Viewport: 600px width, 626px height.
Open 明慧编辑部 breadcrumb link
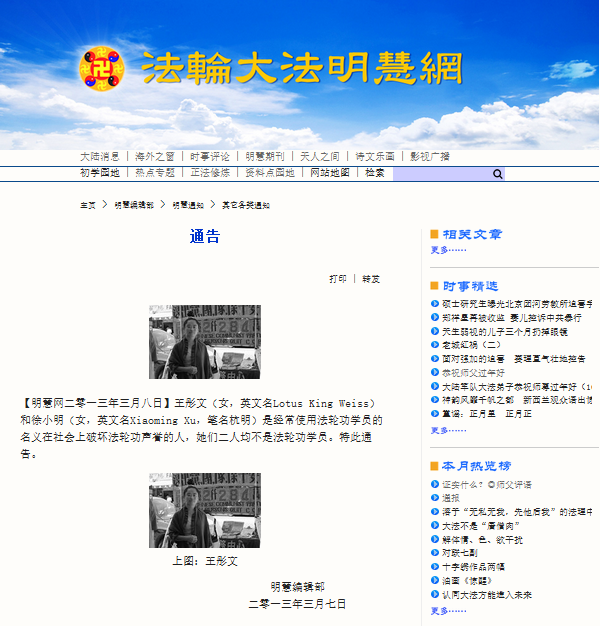pos(134,205)
